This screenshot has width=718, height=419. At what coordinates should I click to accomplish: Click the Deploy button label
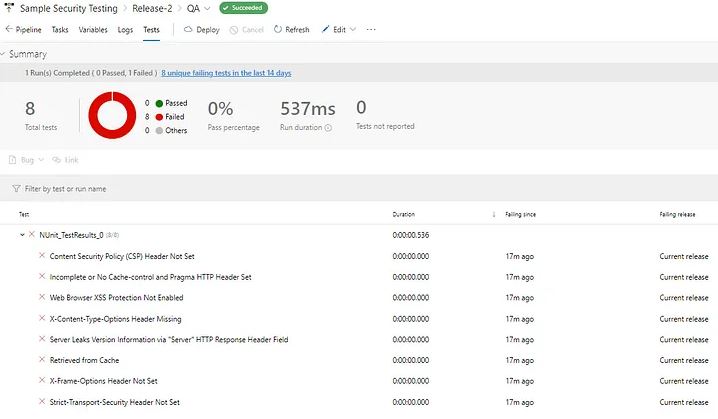208,30
